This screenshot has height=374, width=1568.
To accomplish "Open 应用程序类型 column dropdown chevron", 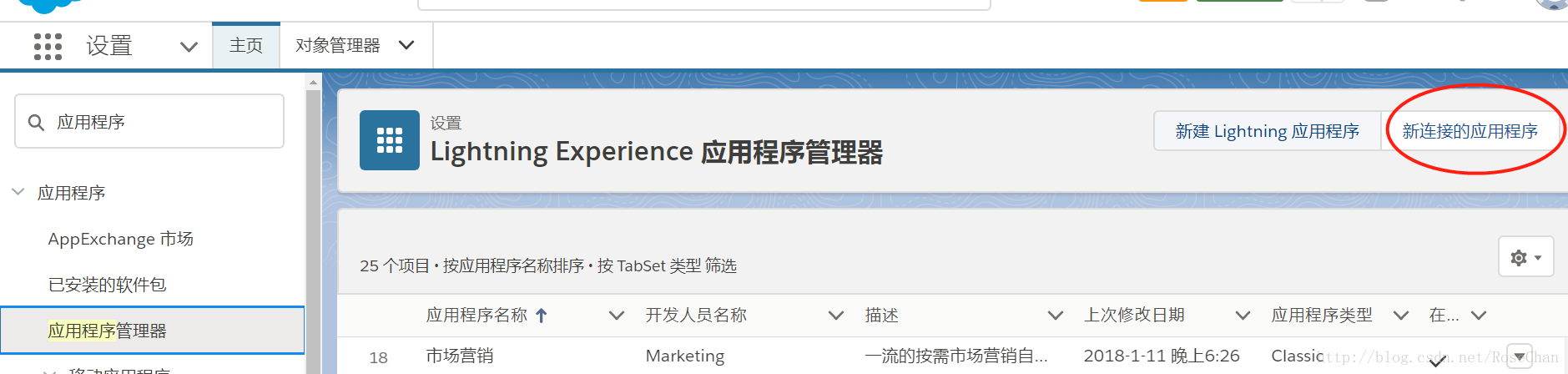I will point(1401,315).
